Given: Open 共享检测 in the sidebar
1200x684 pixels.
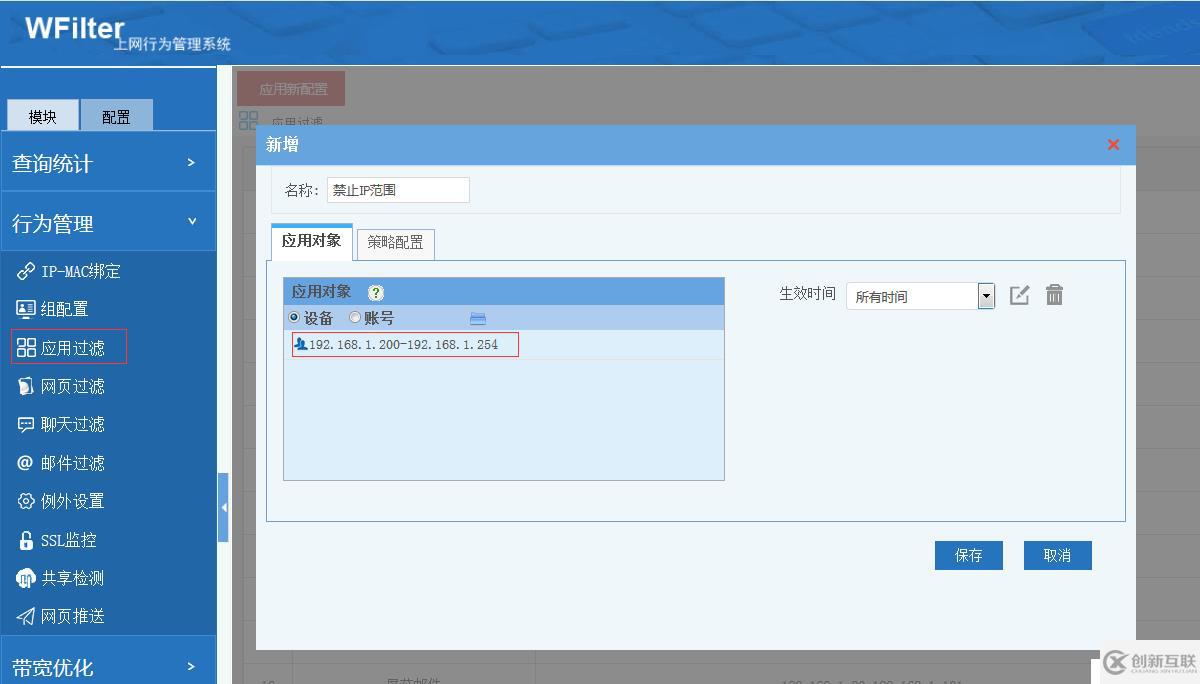Looking at the screenshot, I should (x=73, y=578).
